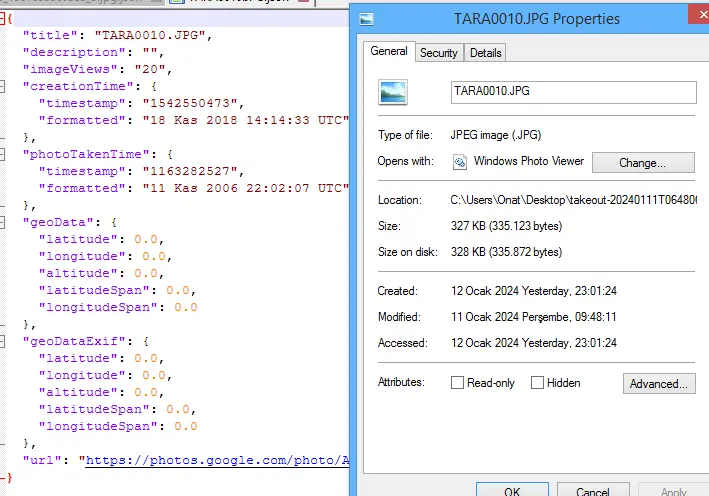Collapse the geoDataExif fold marker in editor
Screen dimensions: 709x496
click(2, 341)
